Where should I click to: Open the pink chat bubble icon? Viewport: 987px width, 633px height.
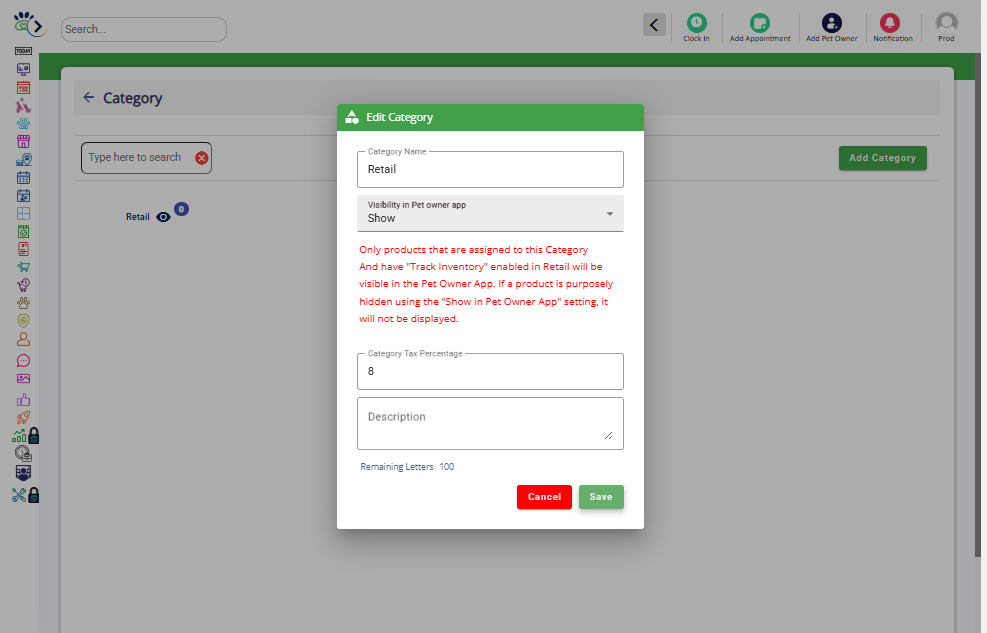[x=23, y=361]
